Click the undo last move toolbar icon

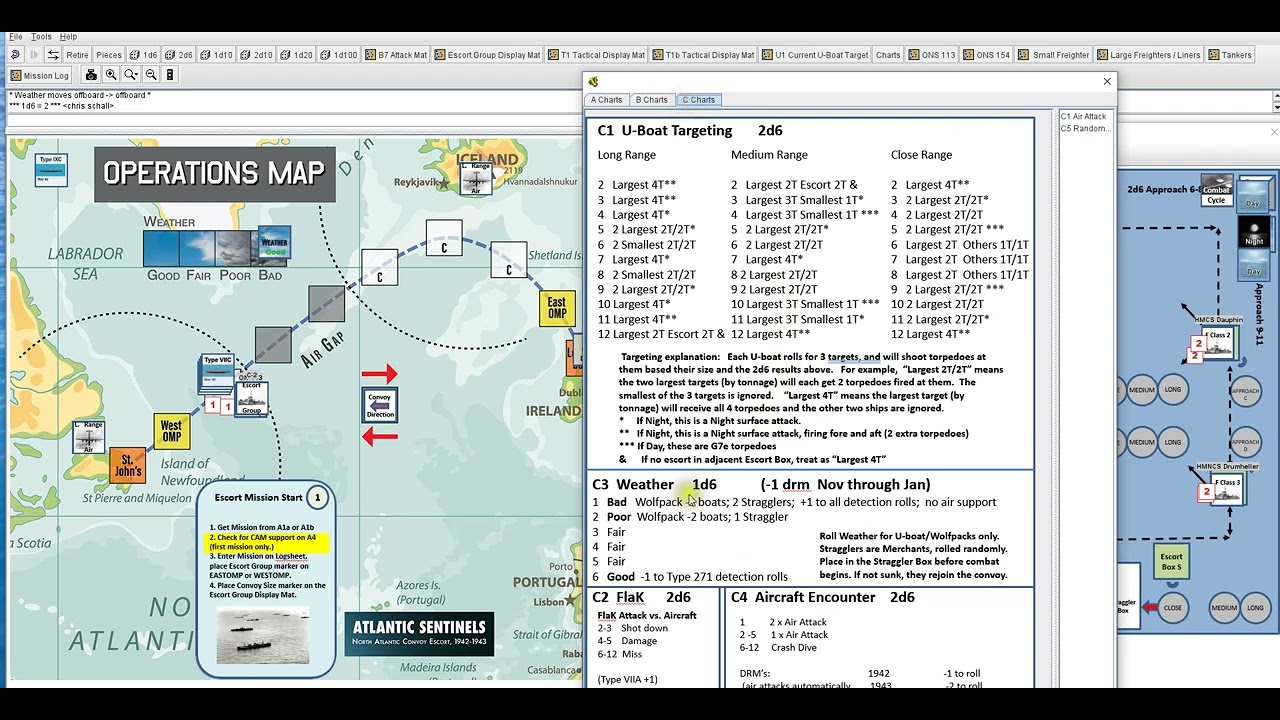pos(15,55)
